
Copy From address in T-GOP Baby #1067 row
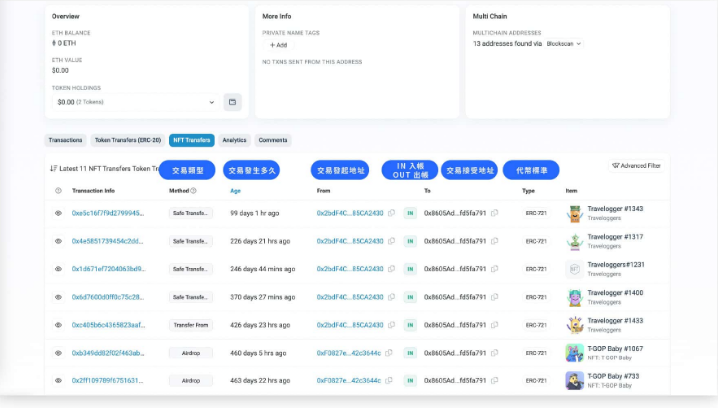coord(389,353)
